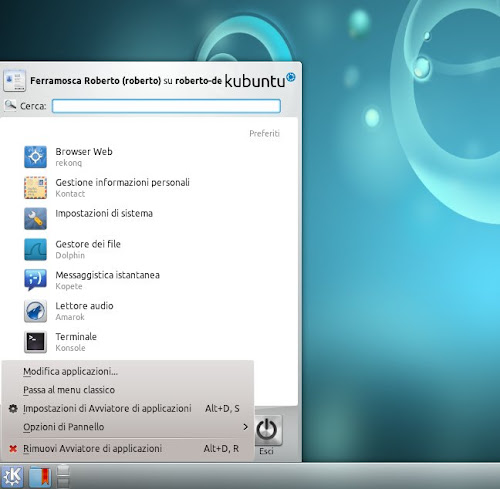Click the Messaggistica istantanea label

107,275
